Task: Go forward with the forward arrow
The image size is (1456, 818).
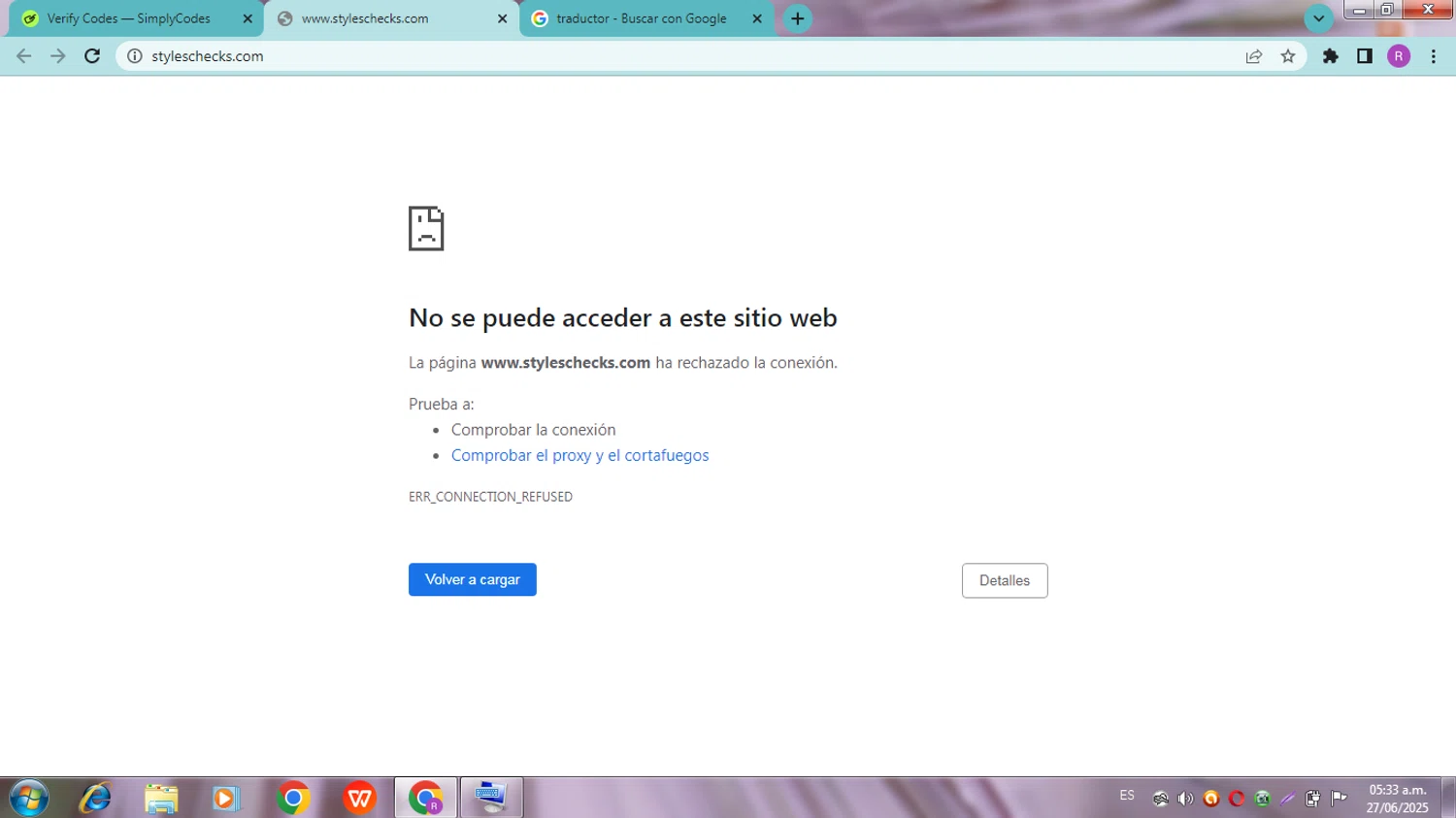Action: [58, 56]
